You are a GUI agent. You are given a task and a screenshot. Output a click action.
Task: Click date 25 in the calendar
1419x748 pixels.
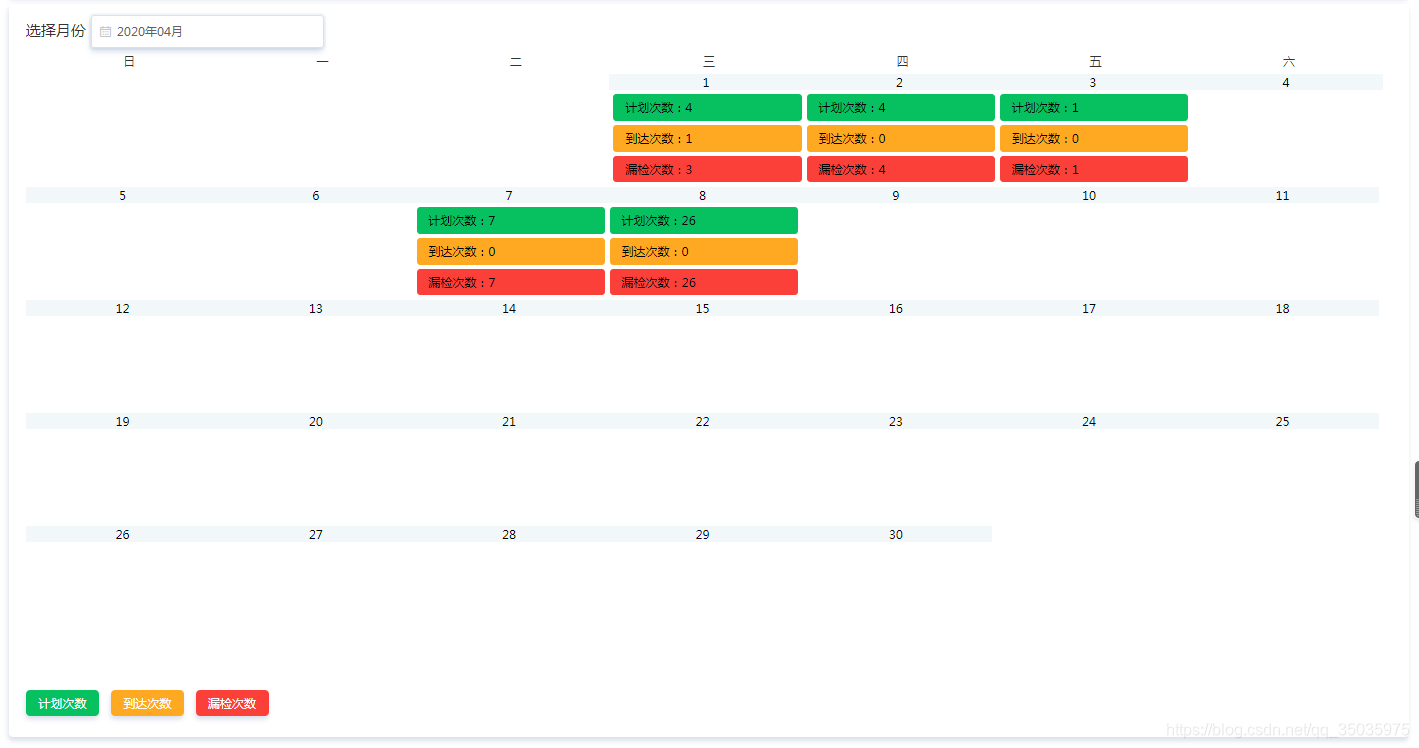(x=1282, y=421)
